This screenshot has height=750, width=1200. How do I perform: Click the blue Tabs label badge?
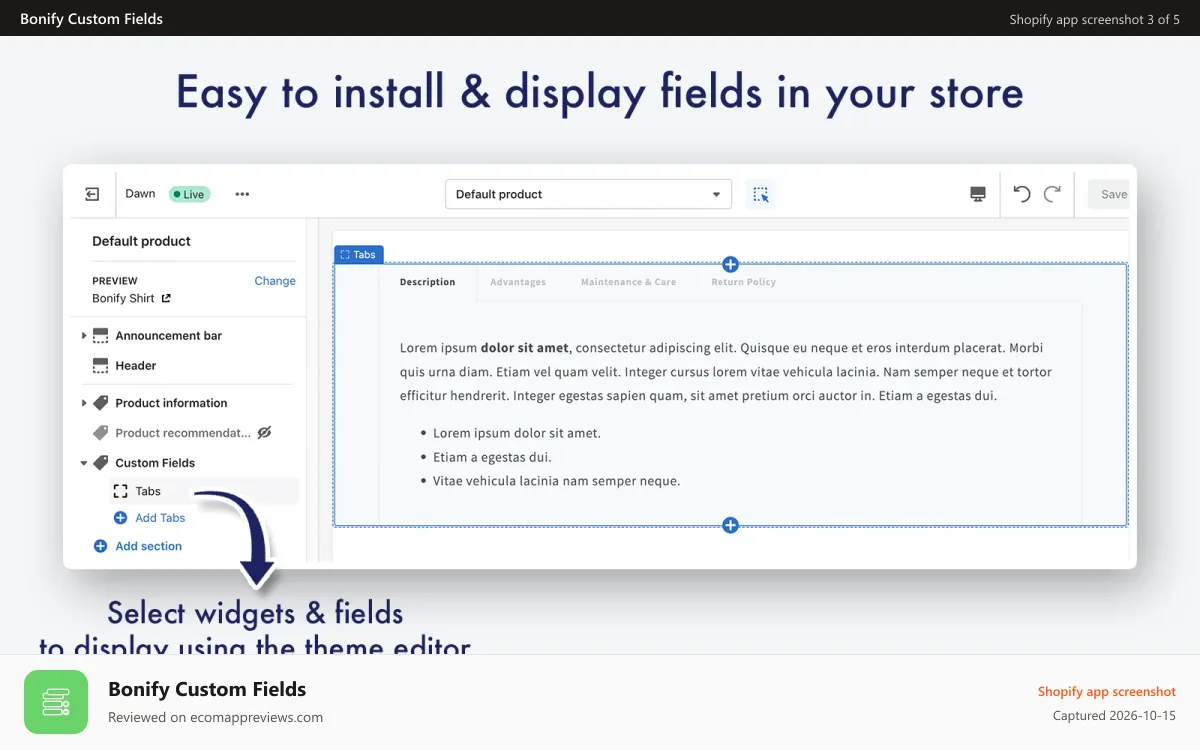point(358,255)
